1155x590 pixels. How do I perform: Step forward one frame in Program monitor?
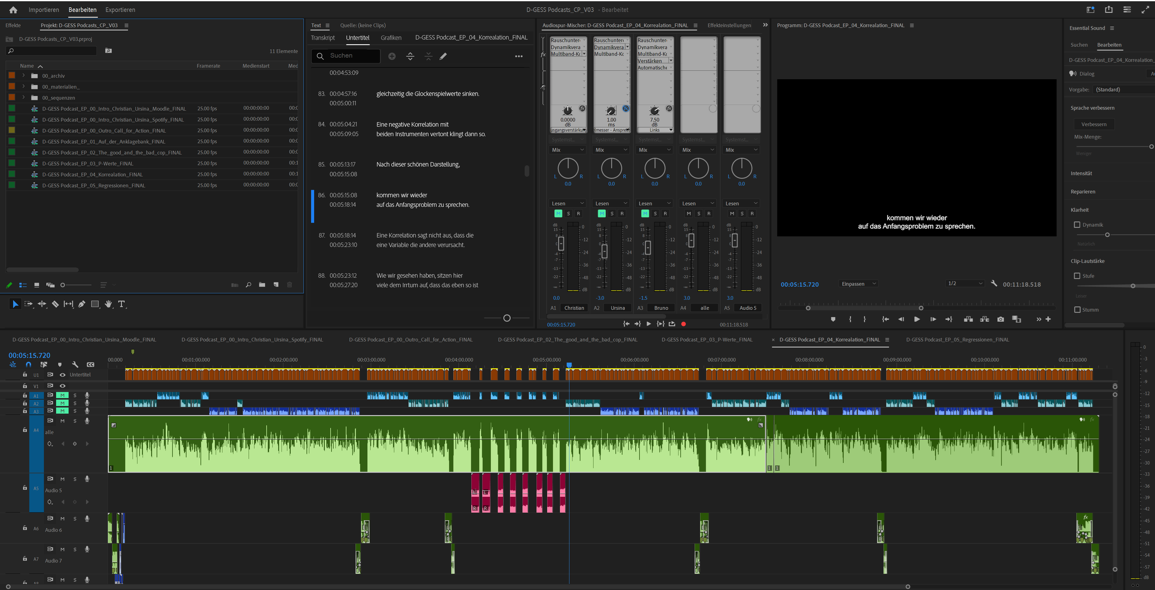point(933,319)
